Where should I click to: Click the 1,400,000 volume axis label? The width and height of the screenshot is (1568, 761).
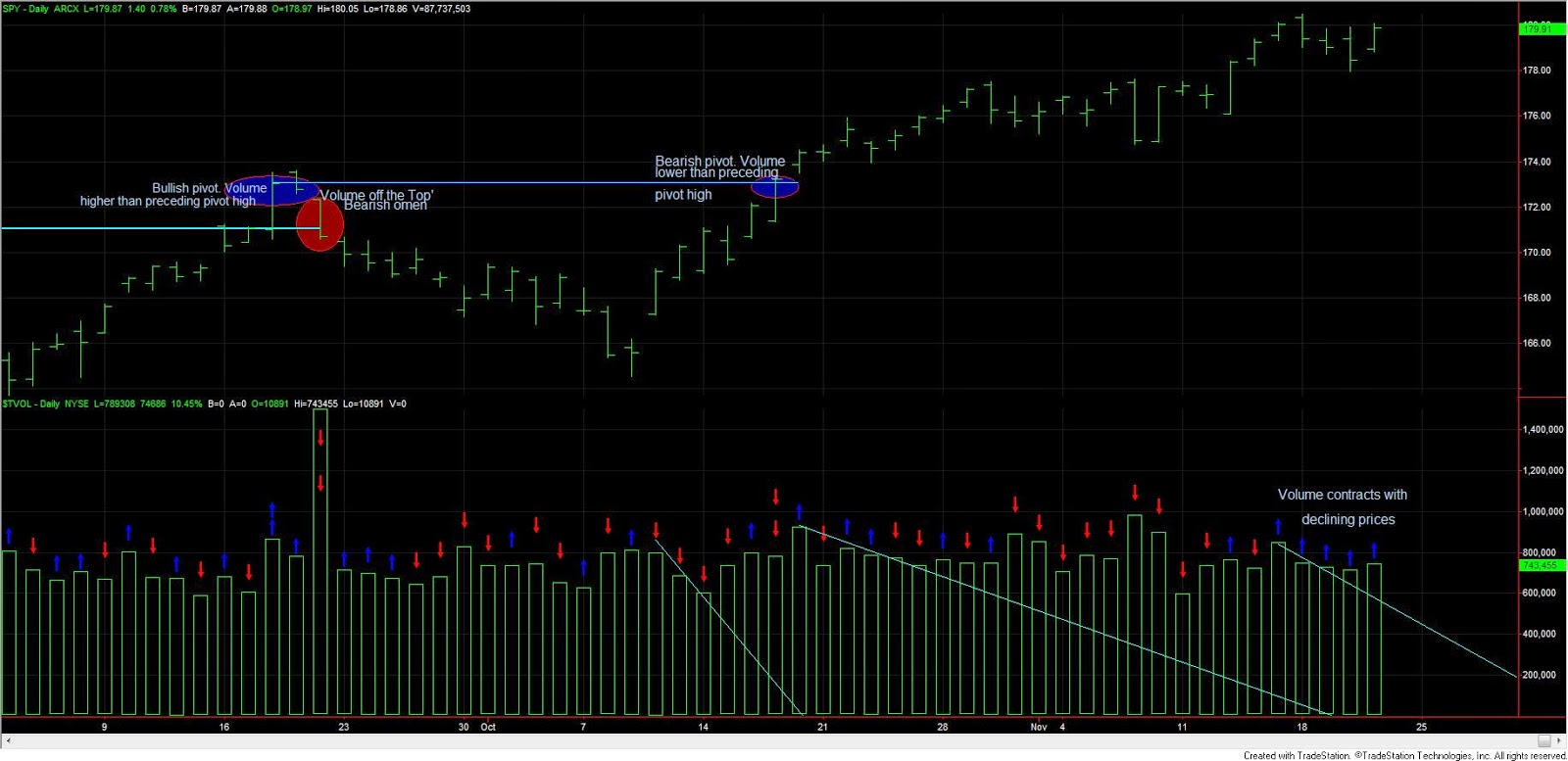click(x=1543, y=430)
